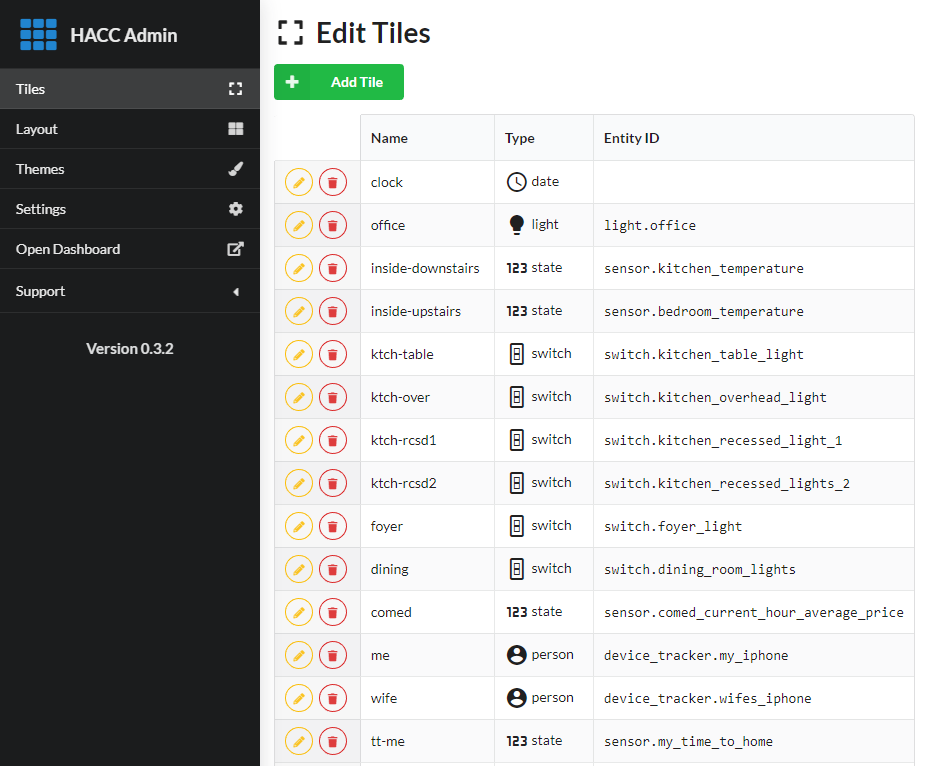The image size is (939, 766).
Task: Click the edit pencil icon for clock tile
Action: point(299,182)
